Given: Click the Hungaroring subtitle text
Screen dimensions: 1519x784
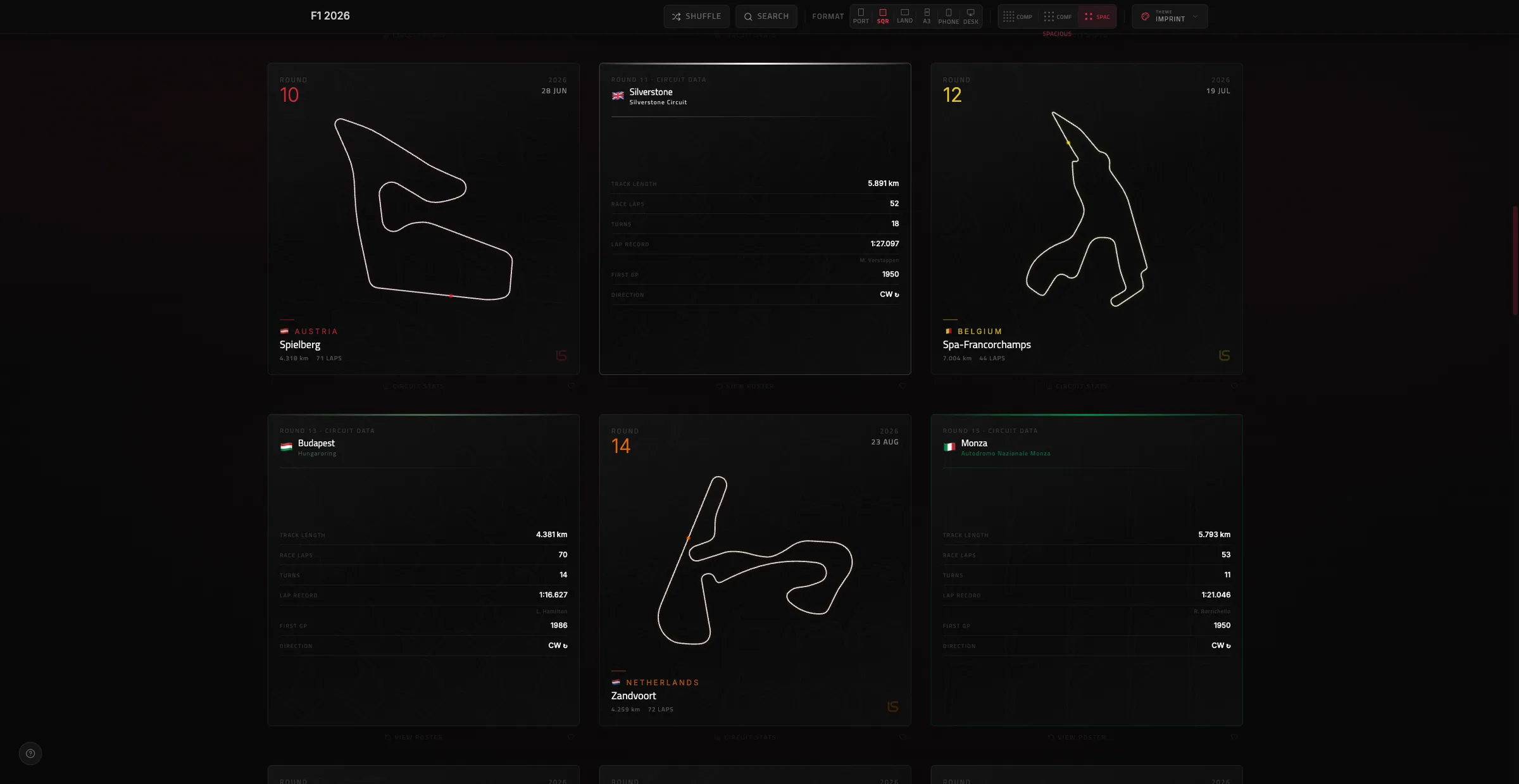Looking at the screenshot, I should [317, 454].
